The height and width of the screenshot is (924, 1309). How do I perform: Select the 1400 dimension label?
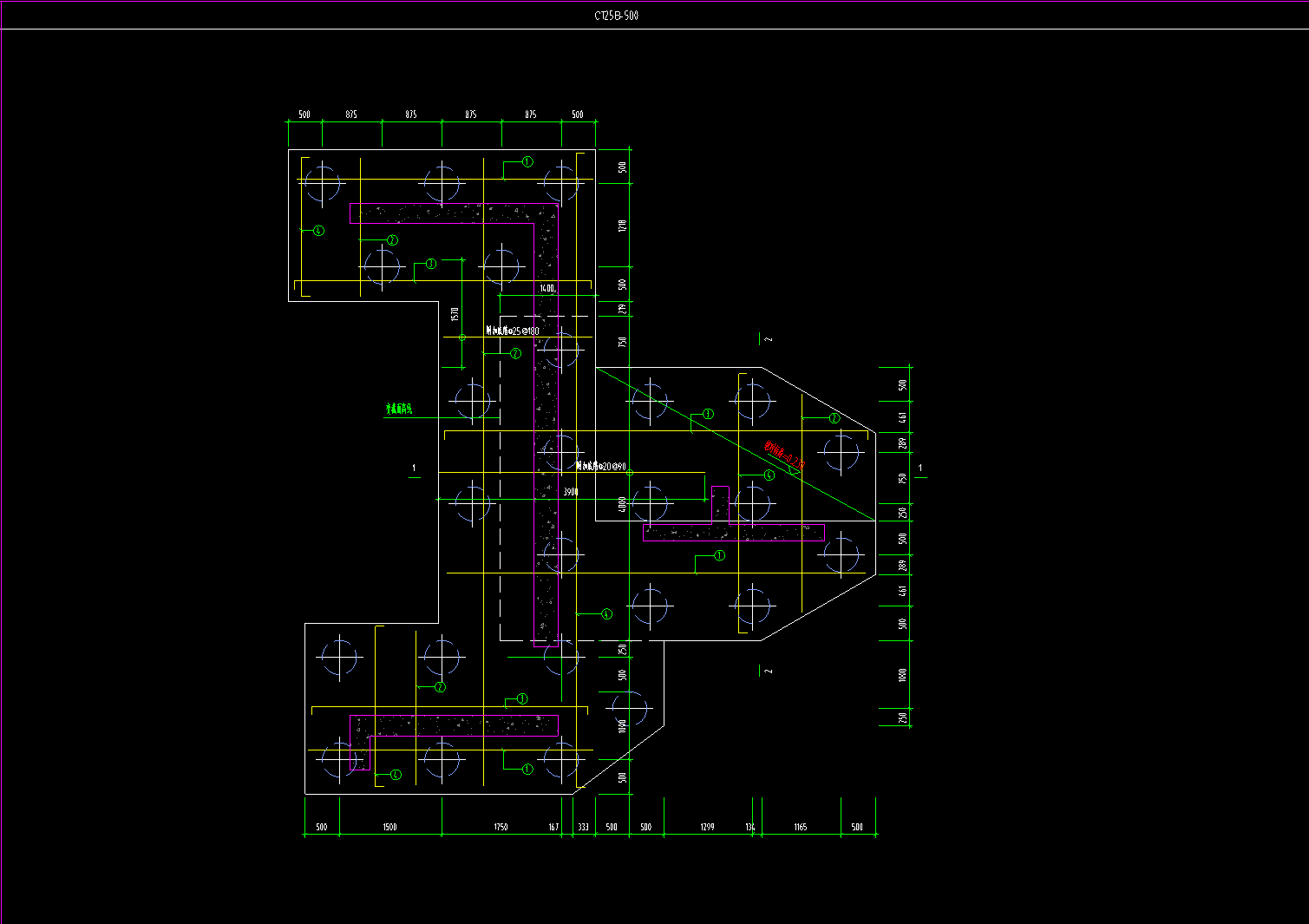547,288
